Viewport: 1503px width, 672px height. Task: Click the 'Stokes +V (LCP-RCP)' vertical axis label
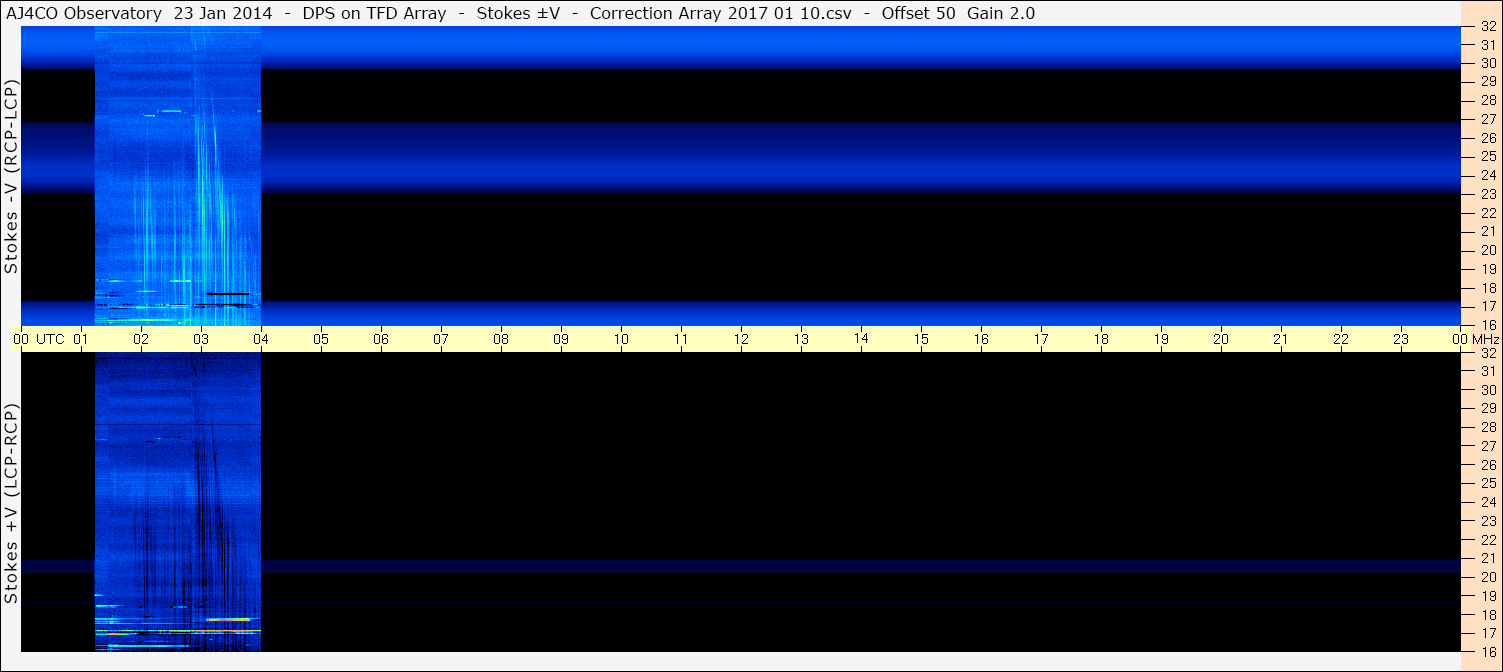click(11, 505)
